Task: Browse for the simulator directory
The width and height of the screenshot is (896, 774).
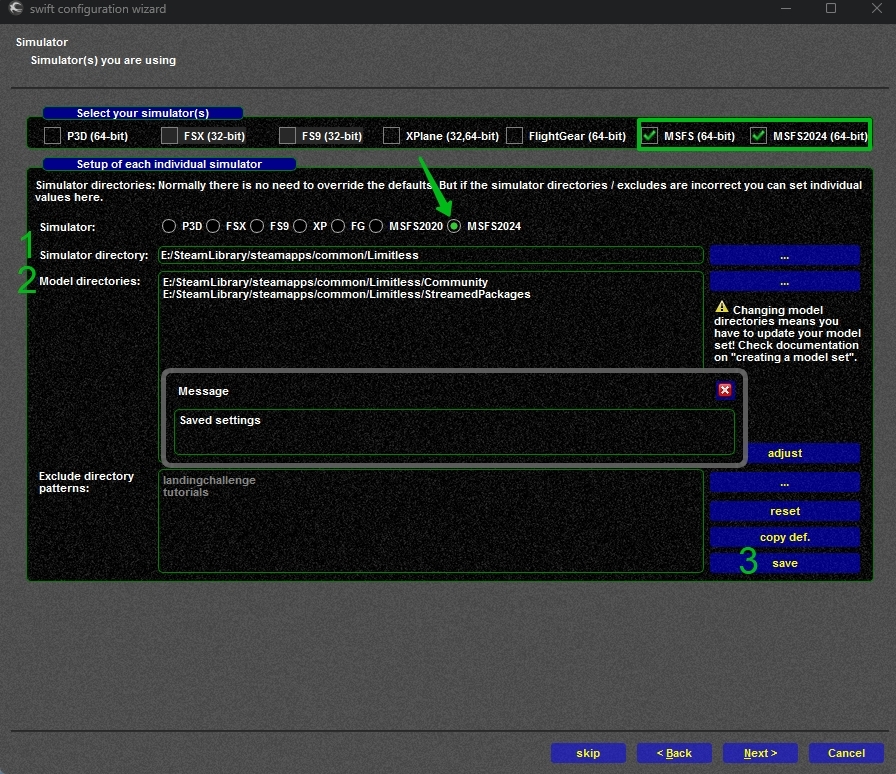Action: click(784, 255)
